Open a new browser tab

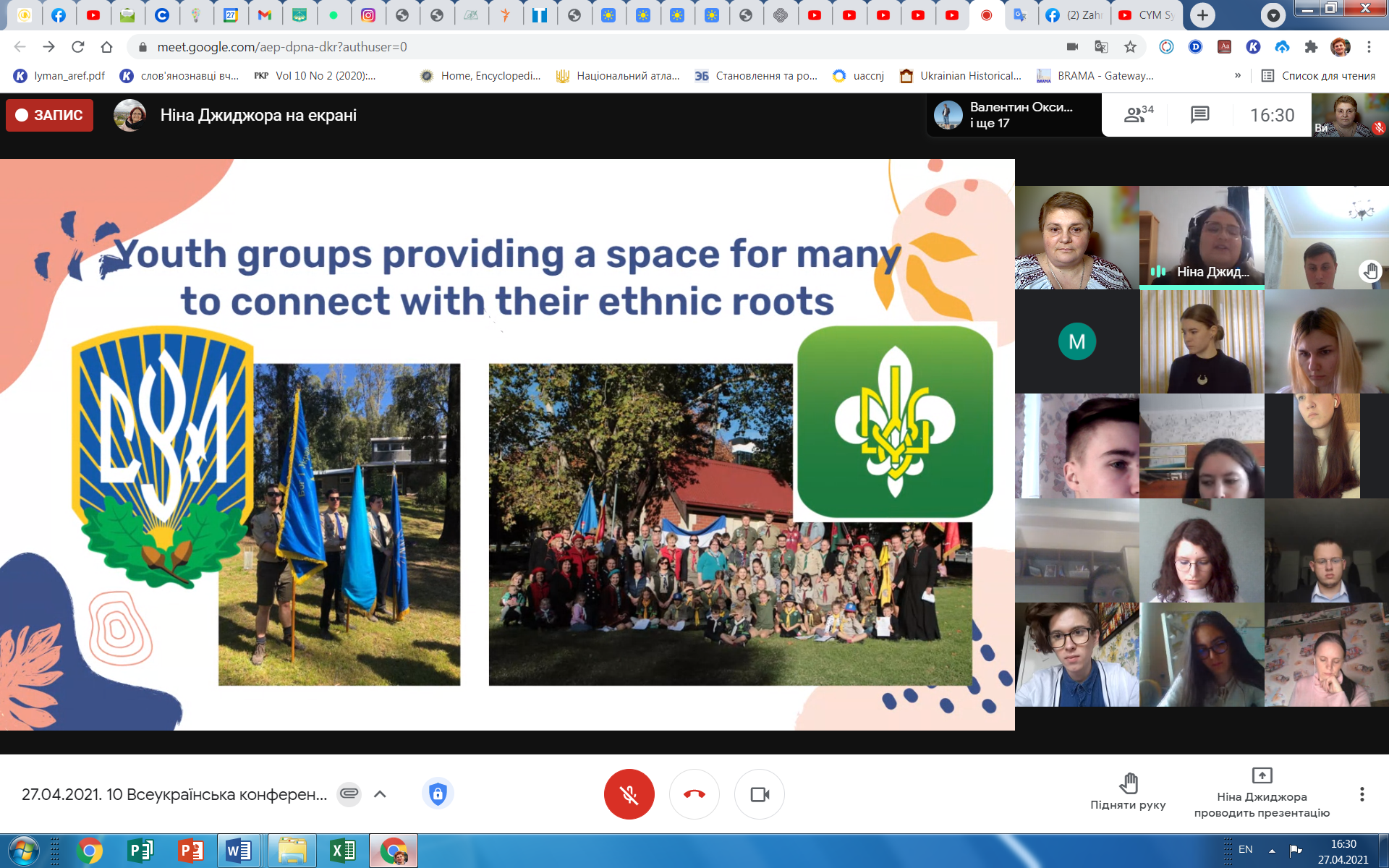coord(1202,14)
